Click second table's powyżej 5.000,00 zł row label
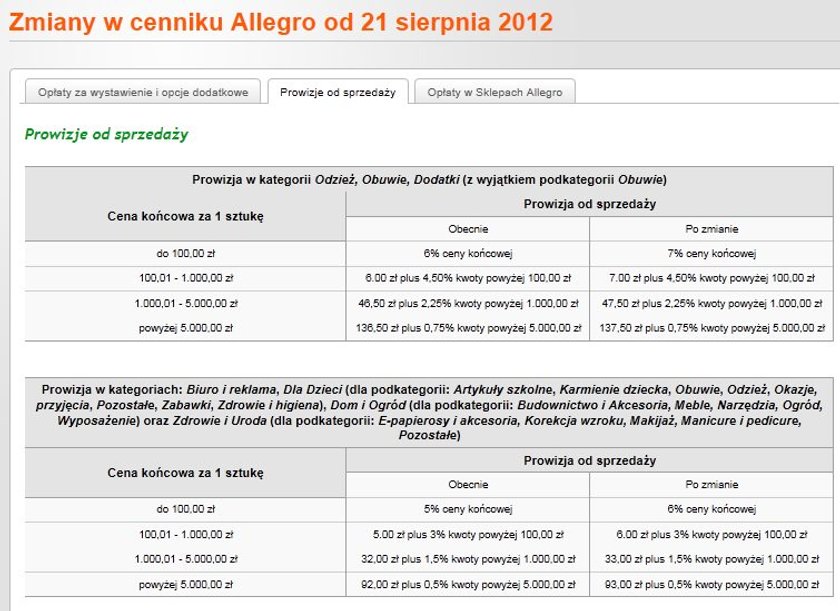The image size is (840, 611). click(185, 584)
